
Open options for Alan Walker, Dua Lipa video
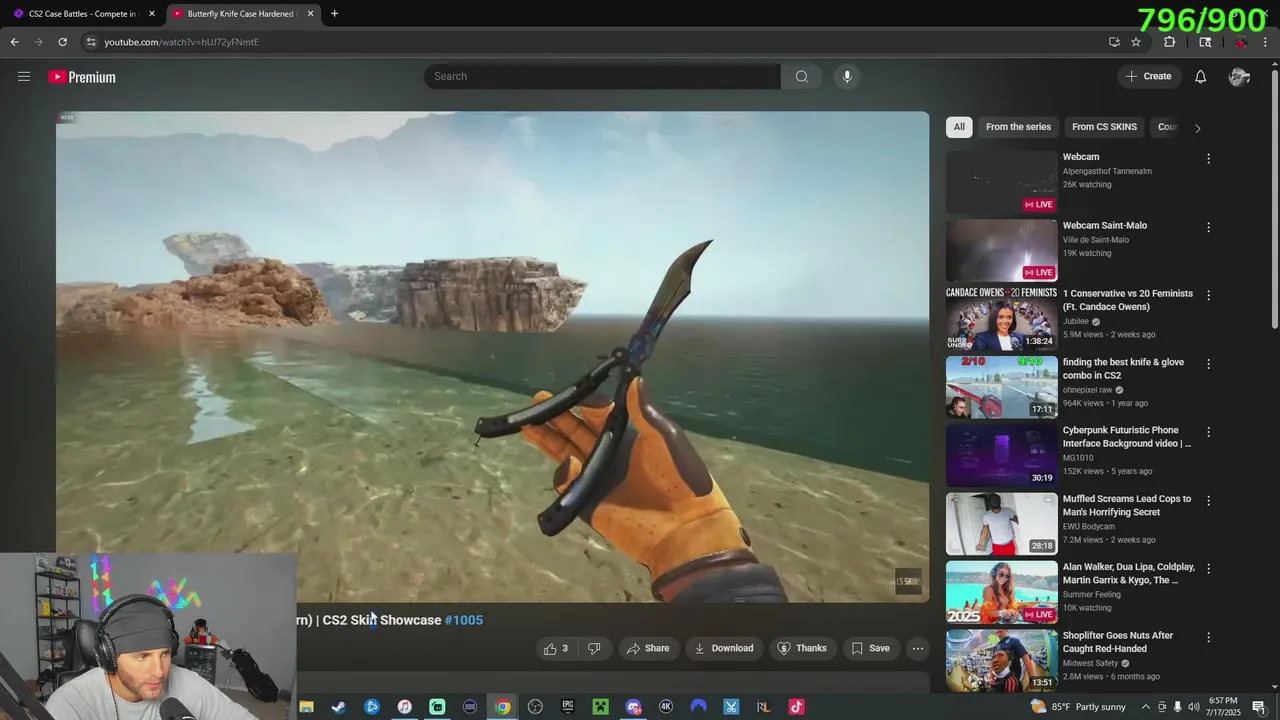click(x=1208, y=568)
